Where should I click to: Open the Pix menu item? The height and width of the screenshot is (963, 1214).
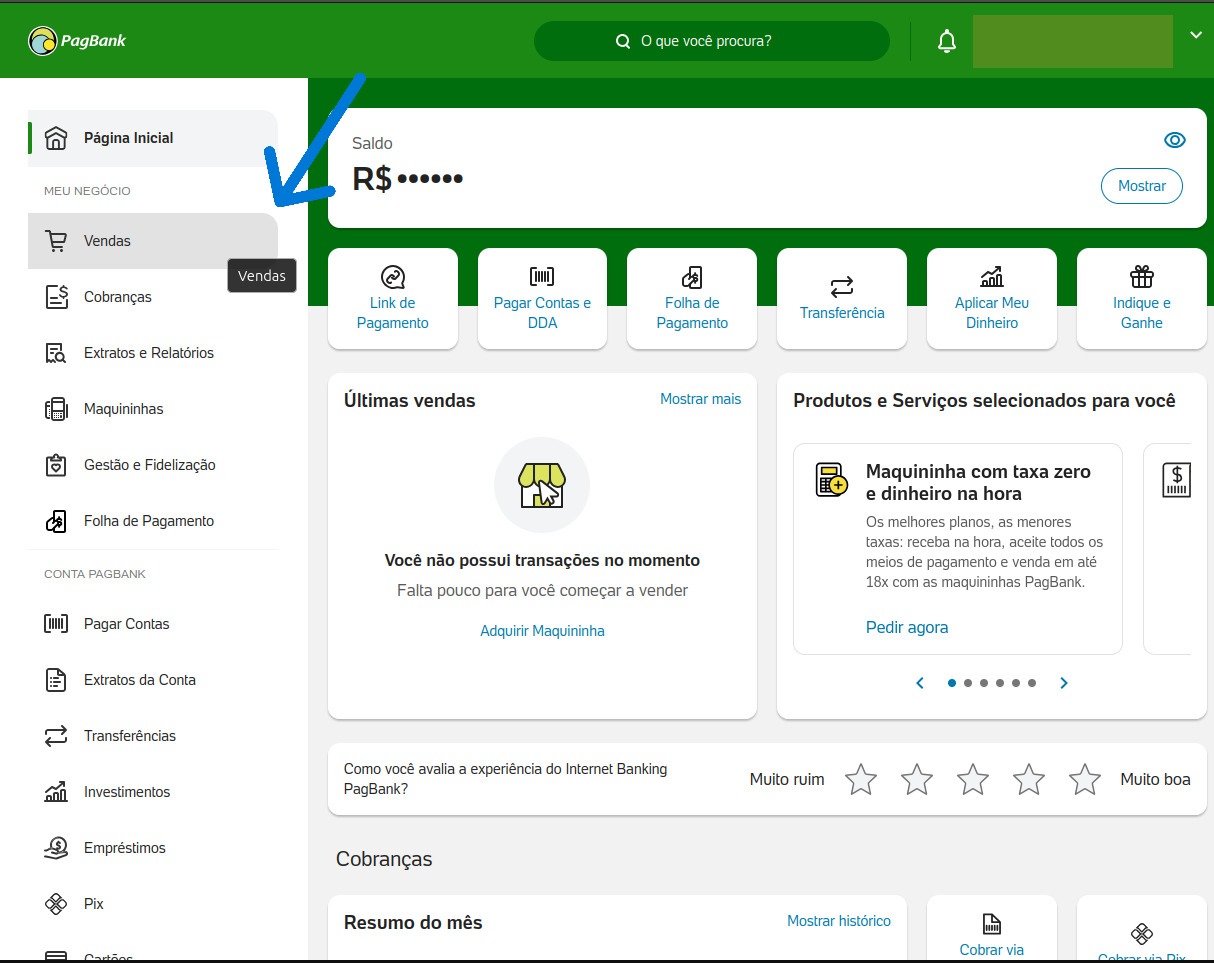click(153, 904)
